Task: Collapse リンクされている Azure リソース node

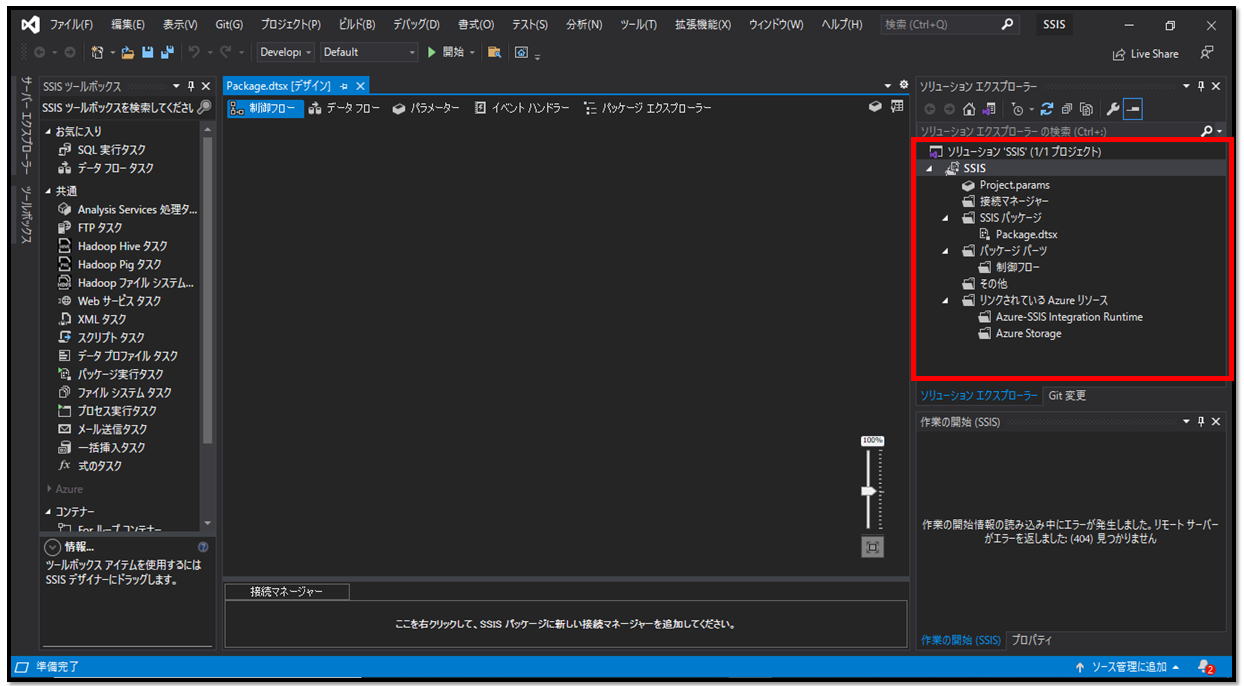Action: (x=946, y=301)
